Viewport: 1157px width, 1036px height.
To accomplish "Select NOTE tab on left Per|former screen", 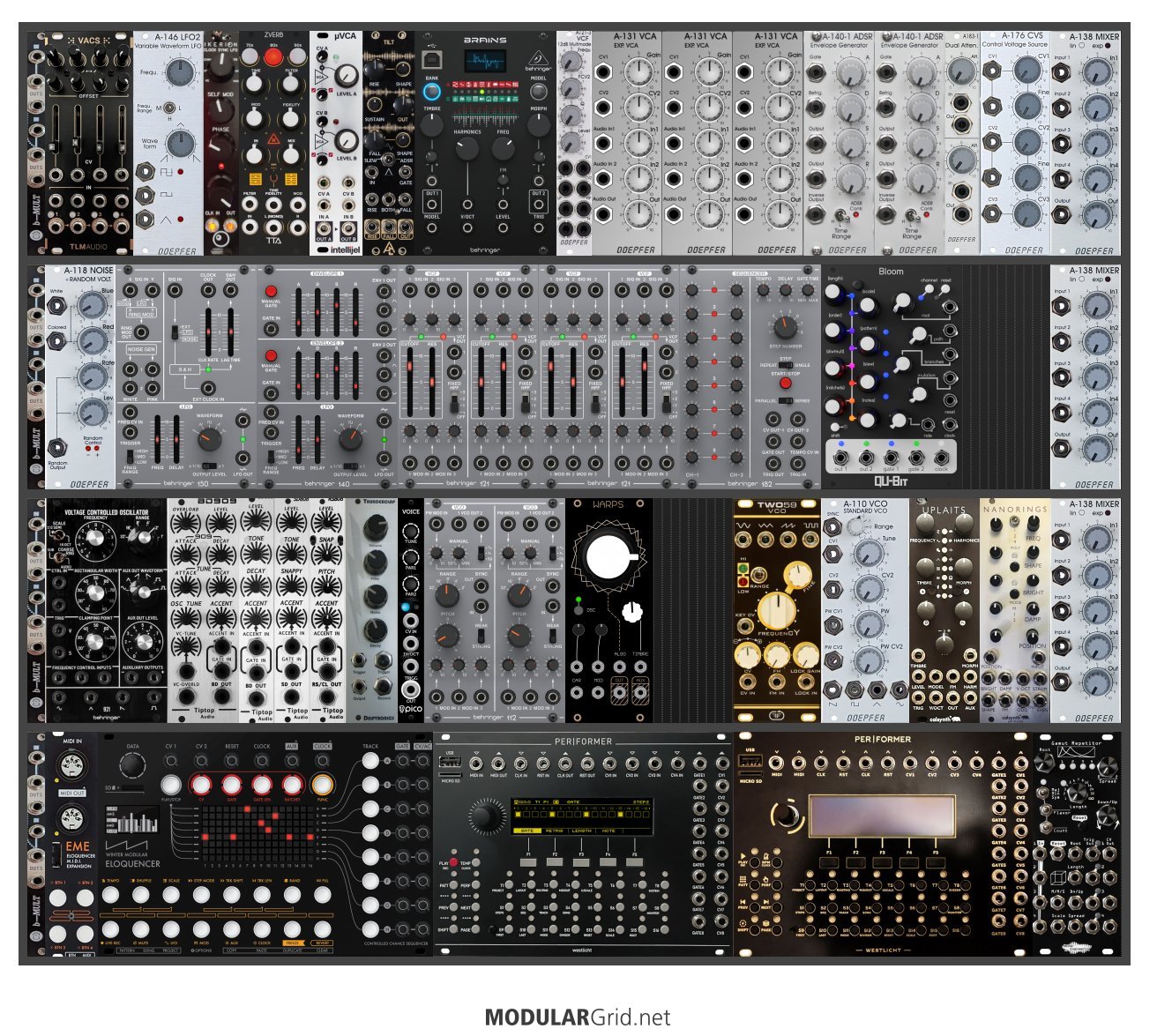I will pos(609,830).
